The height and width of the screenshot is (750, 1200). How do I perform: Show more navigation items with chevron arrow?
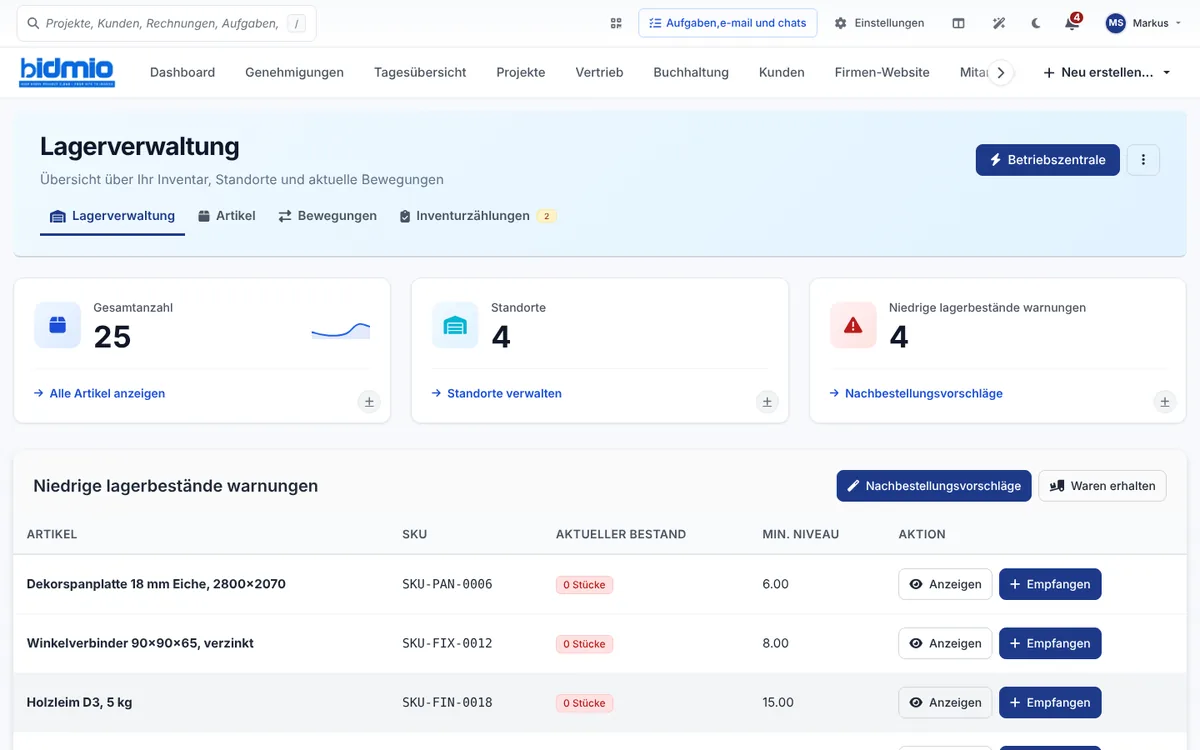click(x=1000, y=72)
